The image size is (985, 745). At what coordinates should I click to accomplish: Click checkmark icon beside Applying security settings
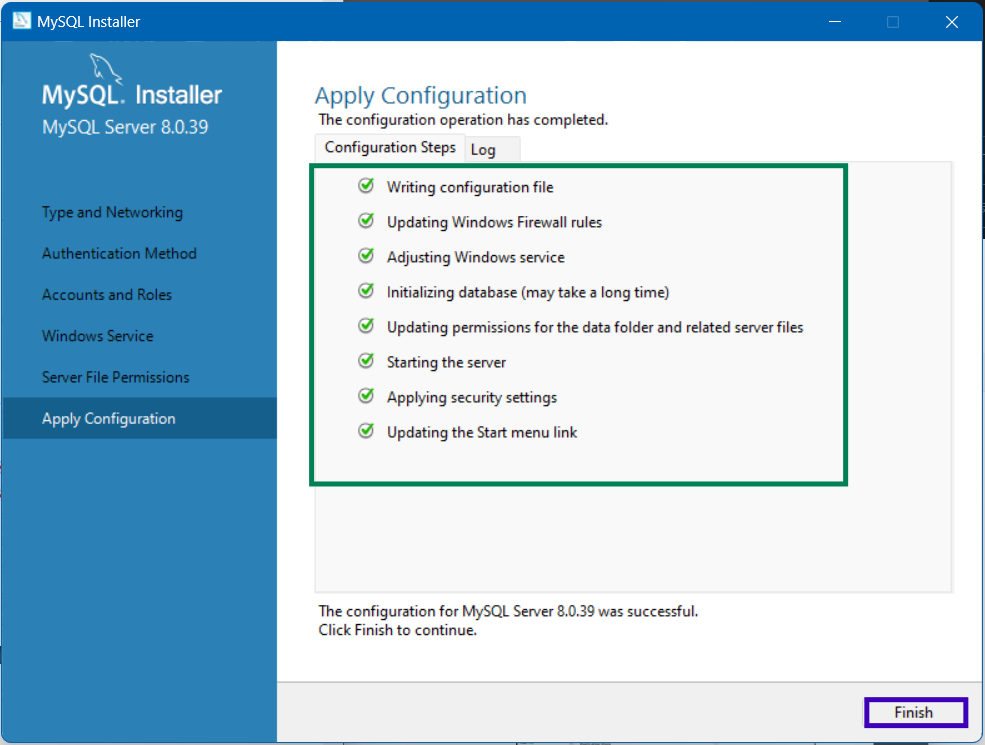point(366,396)
